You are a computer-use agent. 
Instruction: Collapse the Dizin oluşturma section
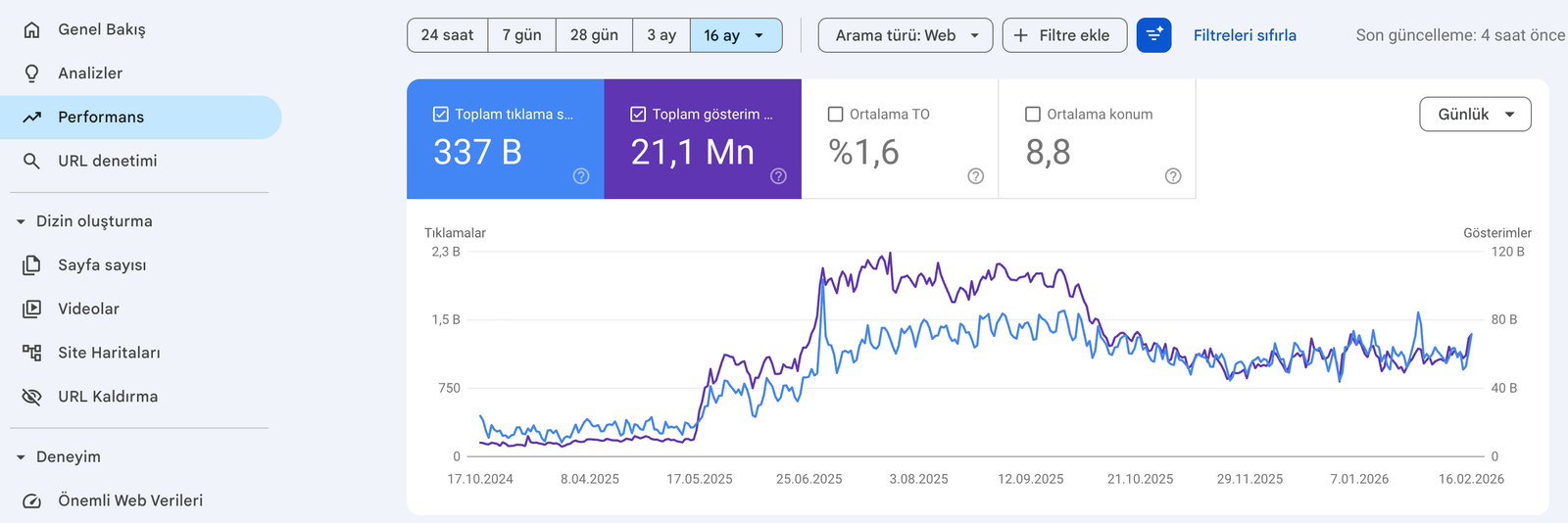[21, 221]
